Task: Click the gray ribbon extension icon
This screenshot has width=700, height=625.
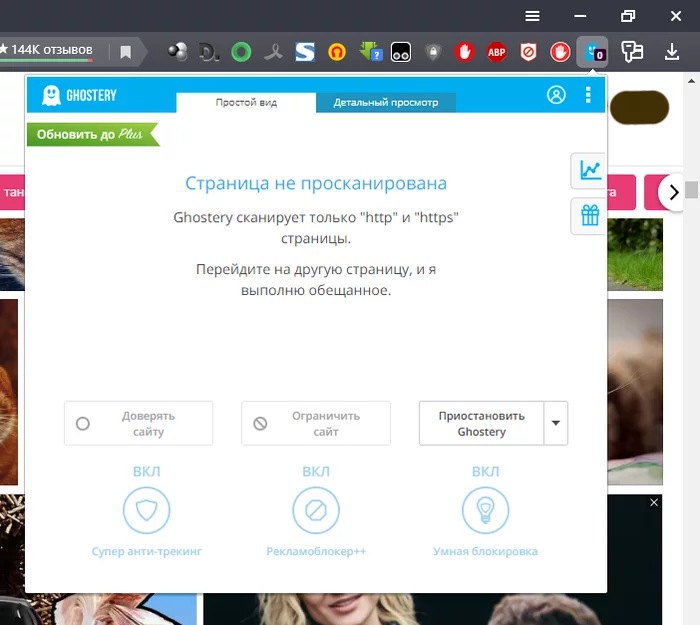Action: [x=273, y=52]
